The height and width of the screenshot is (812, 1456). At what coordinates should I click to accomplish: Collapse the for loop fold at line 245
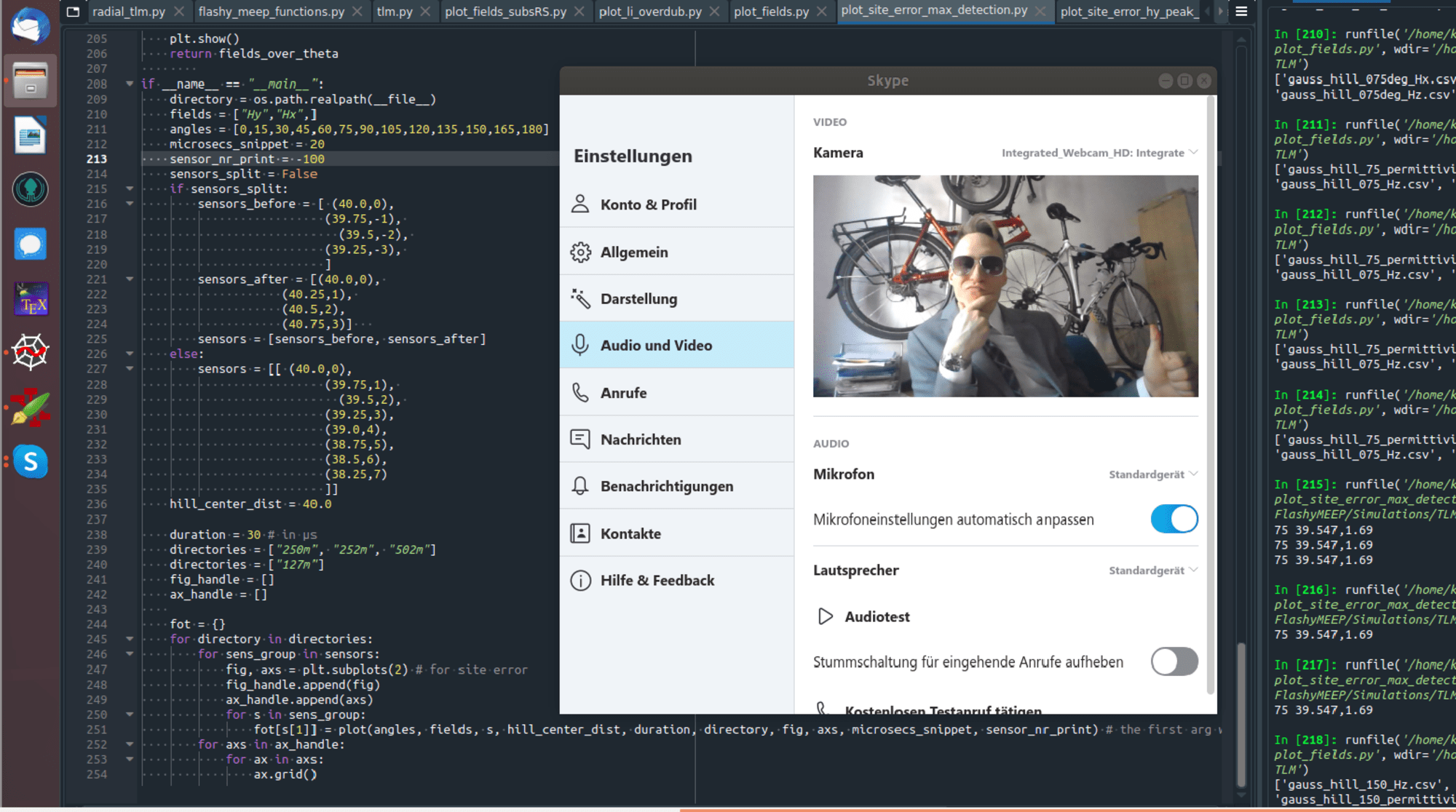point(130,639)
